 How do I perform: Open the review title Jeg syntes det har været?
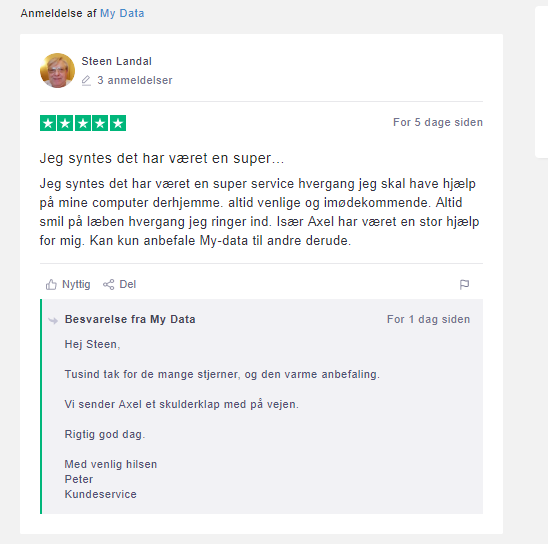(161, 158)
